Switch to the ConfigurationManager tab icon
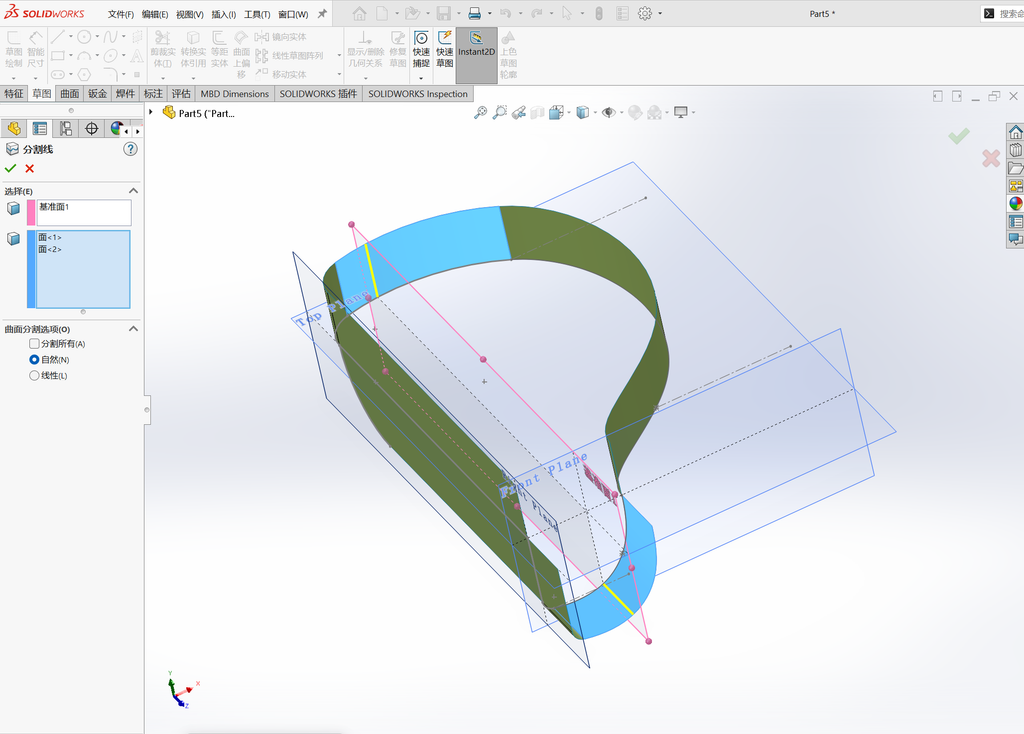The height and width of the screenshot is (734, 1024). pyautogui.click(x=66, y=129)
